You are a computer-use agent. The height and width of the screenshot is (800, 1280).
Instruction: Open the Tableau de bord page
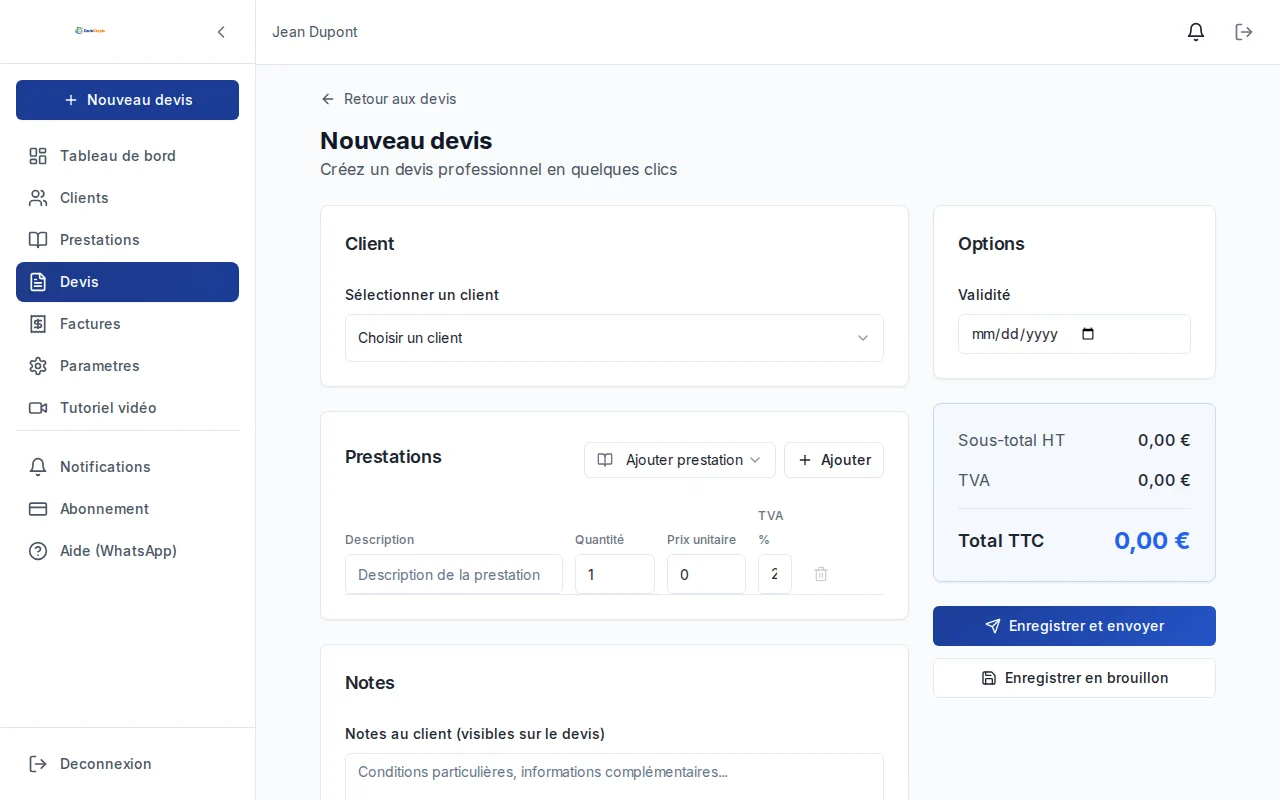(127, 156)
